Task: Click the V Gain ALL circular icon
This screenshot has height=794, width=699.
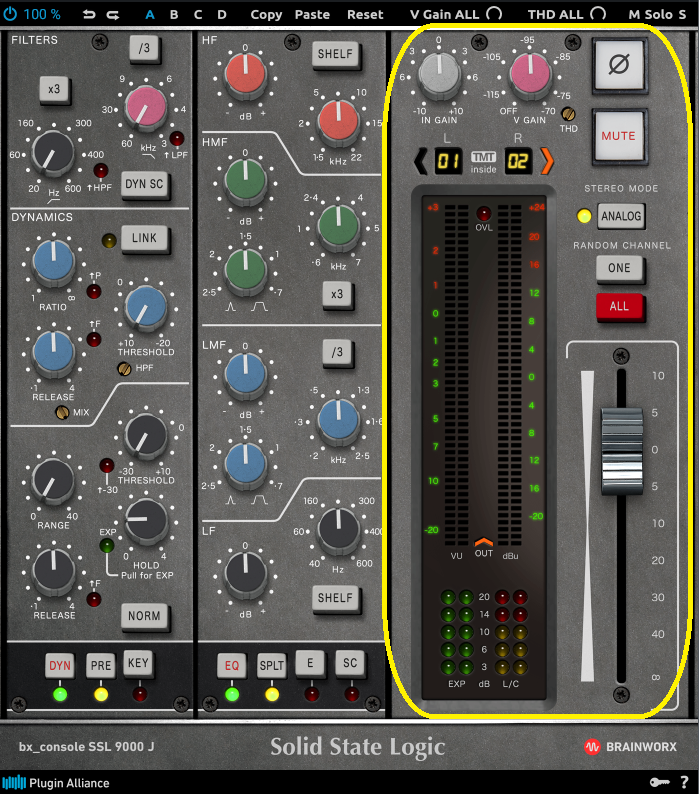Action: (x=494, y=14)
